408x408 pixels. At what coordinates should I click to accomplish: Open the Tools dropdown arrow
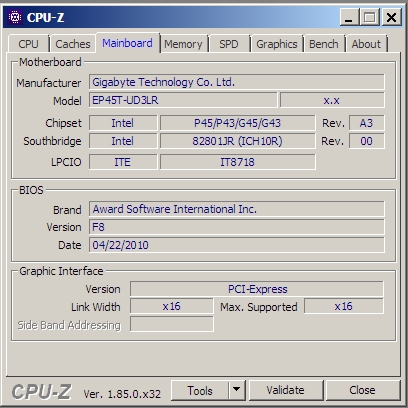[237, 390]
